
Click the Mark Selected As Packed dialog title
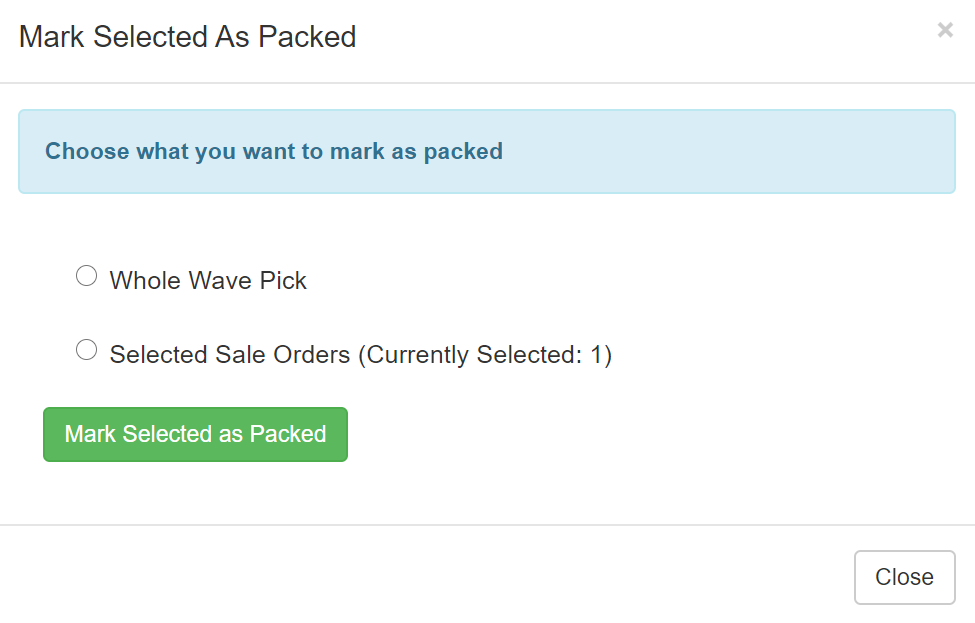click(187, 37)
